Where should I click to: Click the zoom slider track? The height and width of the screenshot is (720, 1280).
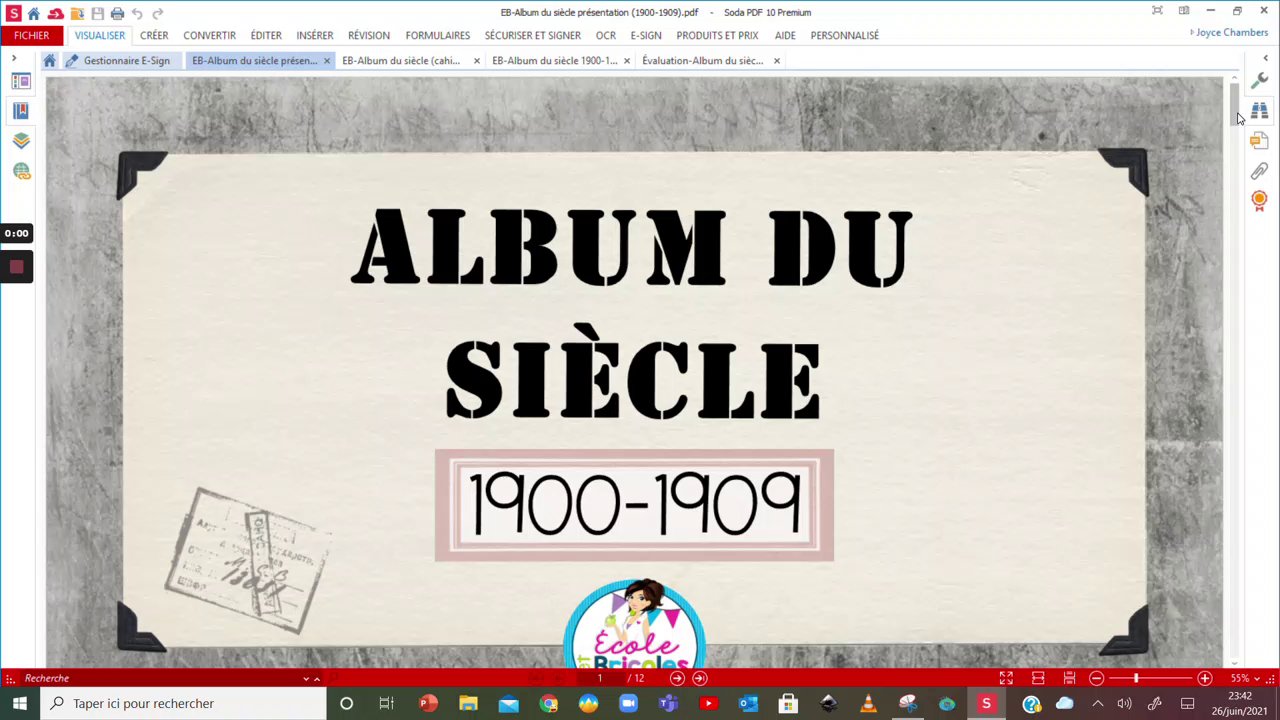pos(1150,678)
